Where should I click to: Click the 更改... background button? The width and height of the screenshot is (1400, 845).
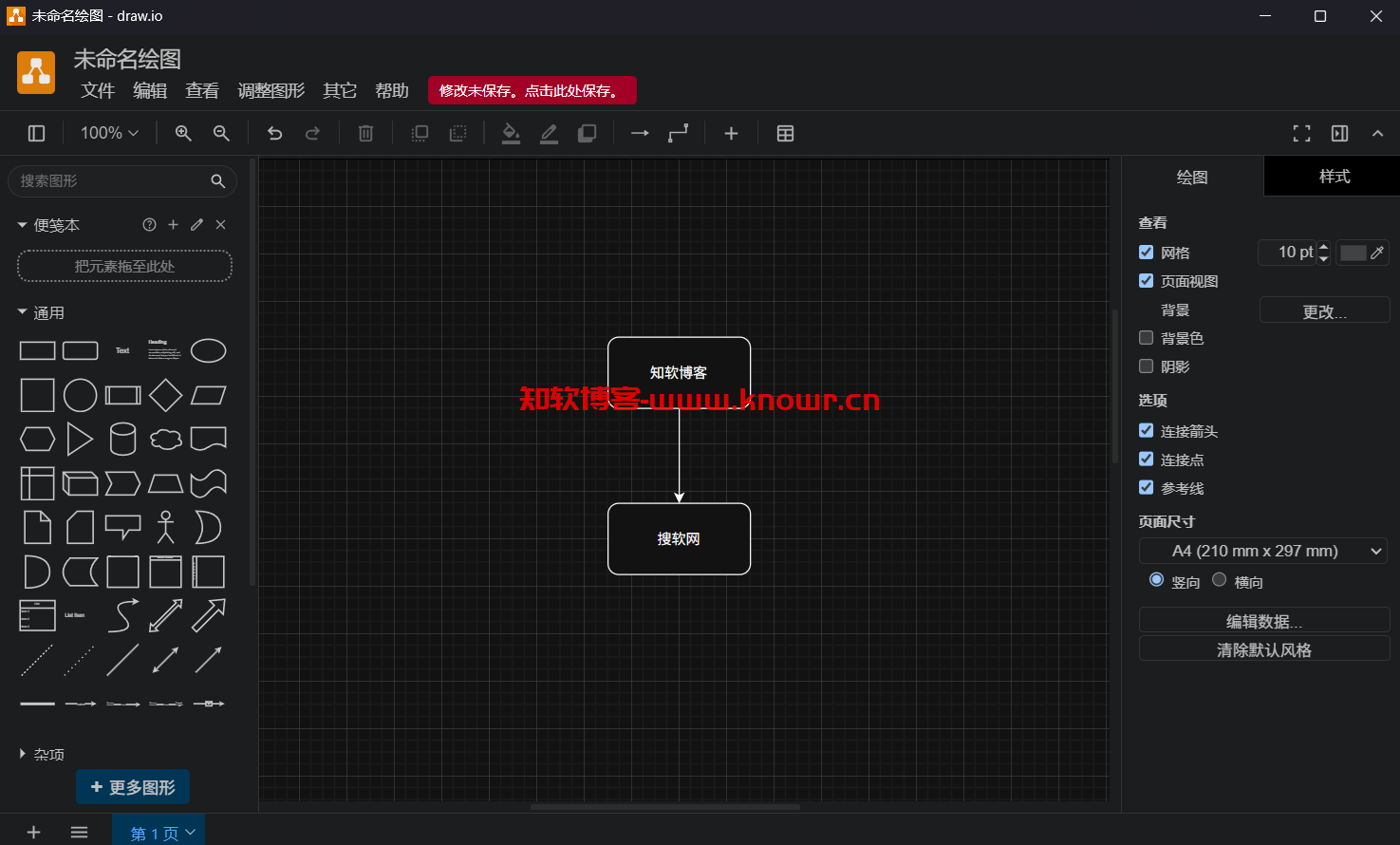(x=1324, y=310)
